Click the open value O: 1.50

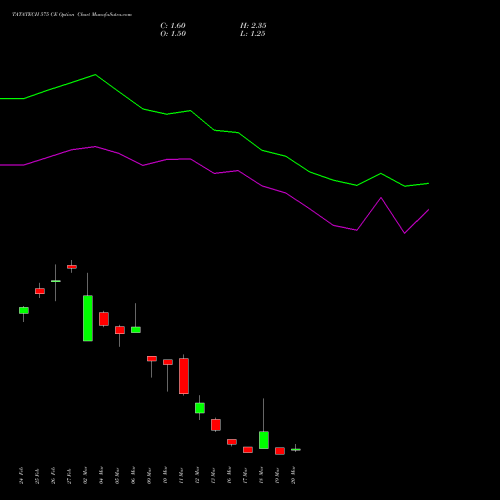click(173, 34)
